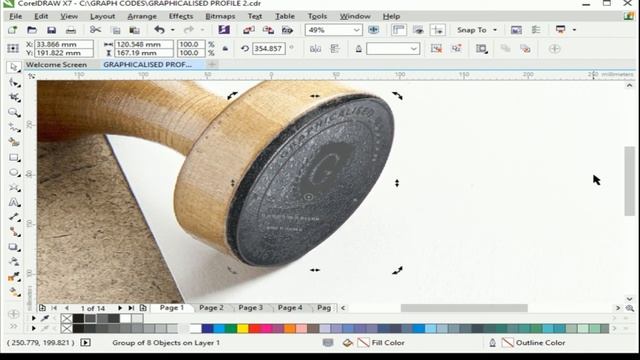Click the horizontal scrollbar thumb
The image size is (640, 360).
(x=464, y=308)
